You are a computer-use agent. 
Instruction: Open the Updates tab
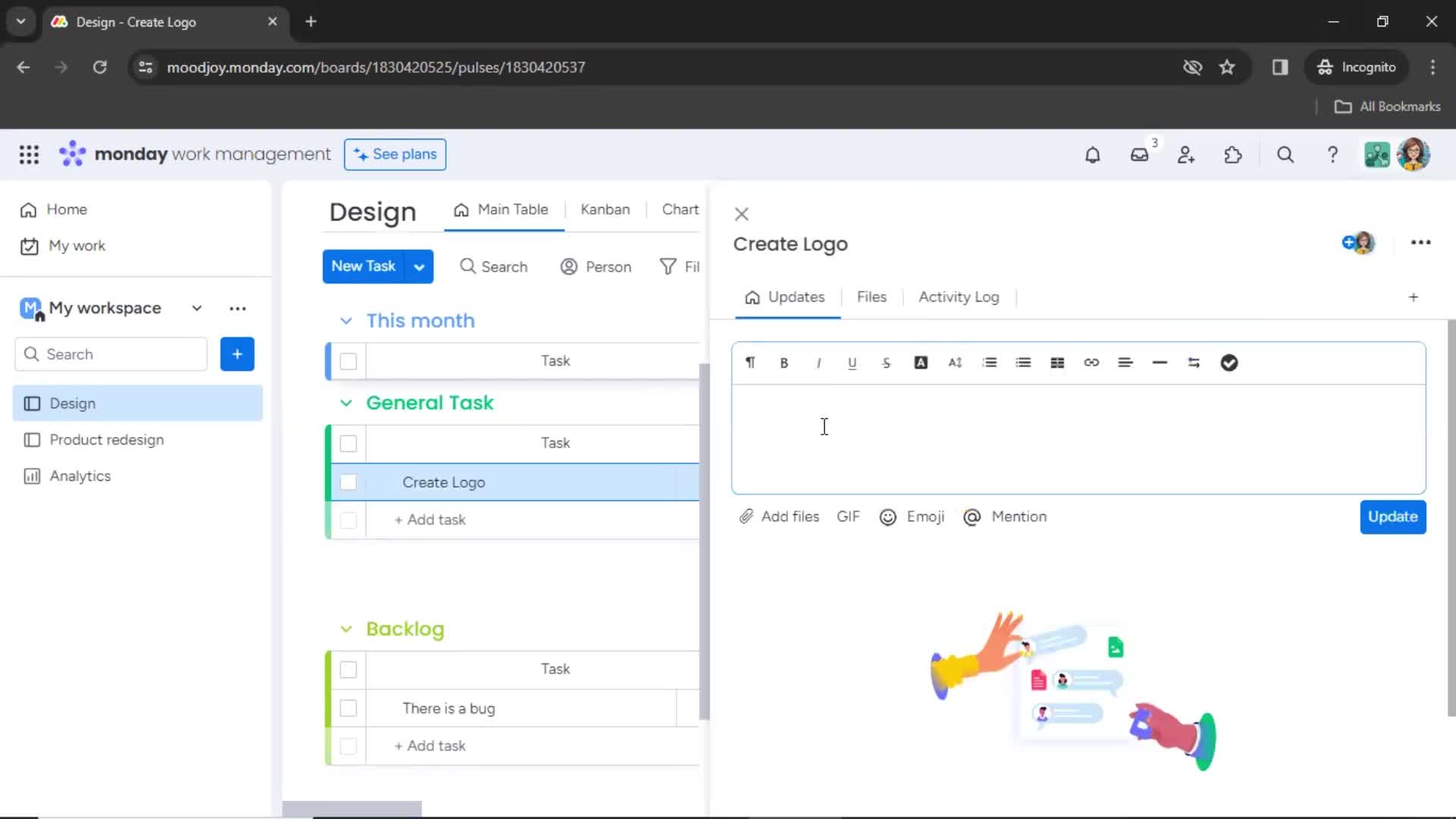(785, 297)
